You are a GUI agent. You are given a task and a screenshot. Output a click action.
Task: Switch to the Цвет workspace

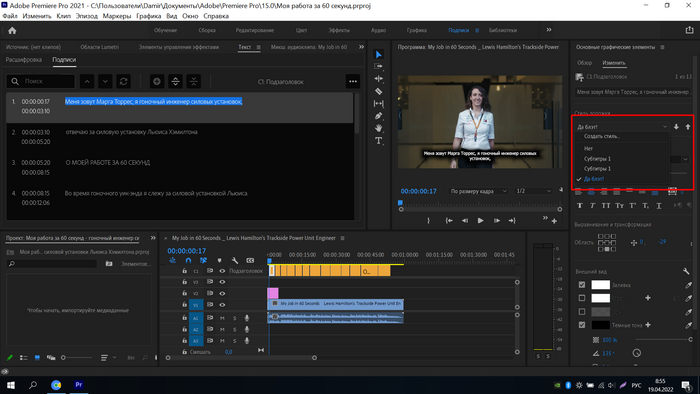click(301, 30)
